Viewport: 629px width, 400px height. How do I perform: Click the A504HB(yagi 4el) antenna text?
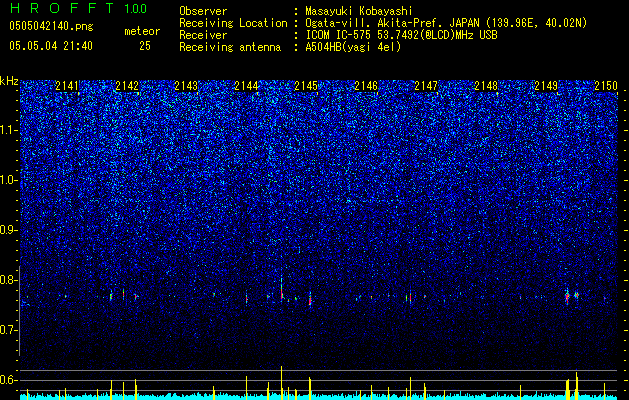353,47
